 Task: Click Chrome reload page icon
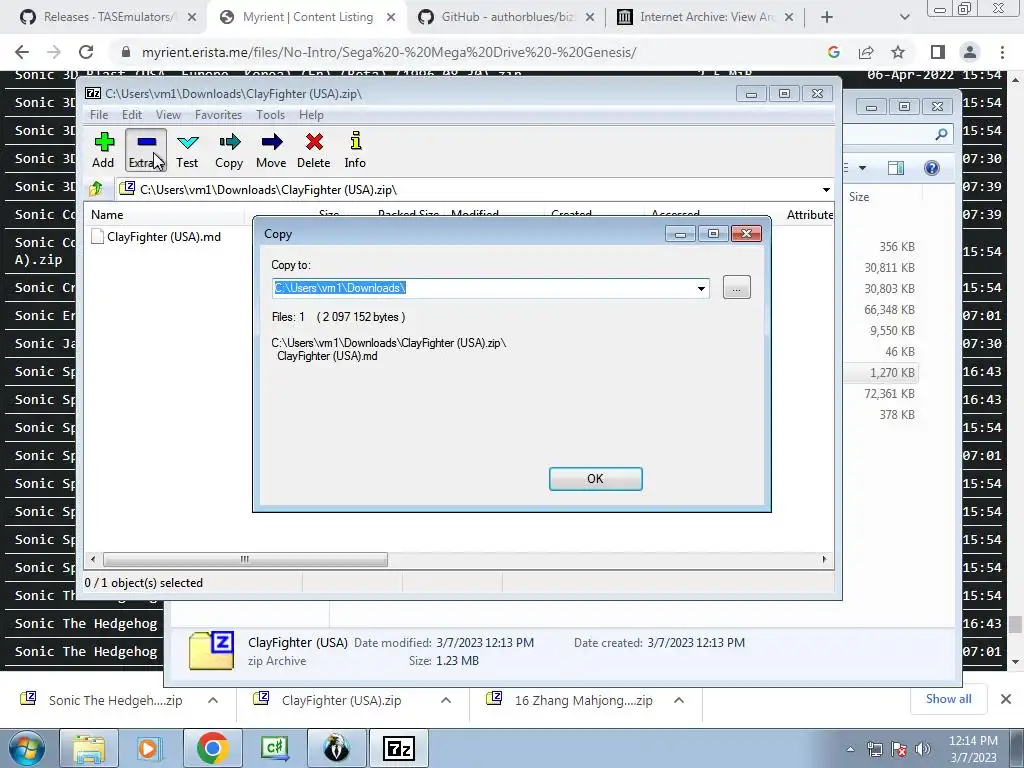click(86, 52)
